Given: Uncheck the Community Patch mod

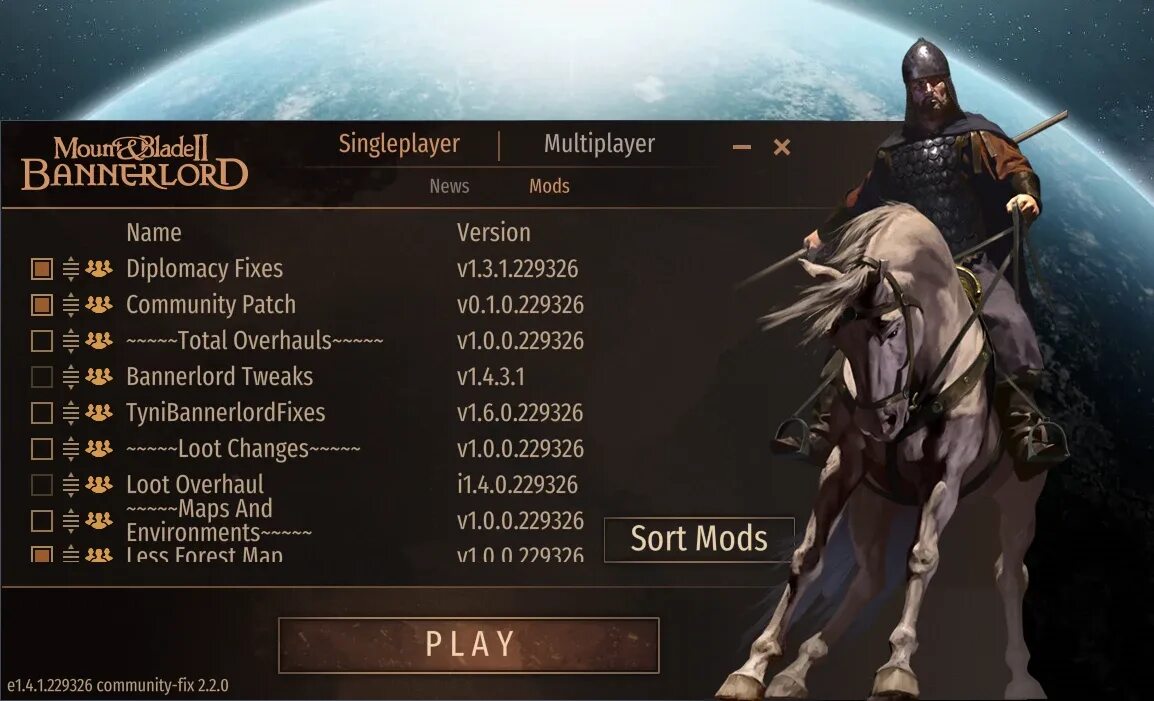Looking at the screenshot, I should click(x=42, y=305).
